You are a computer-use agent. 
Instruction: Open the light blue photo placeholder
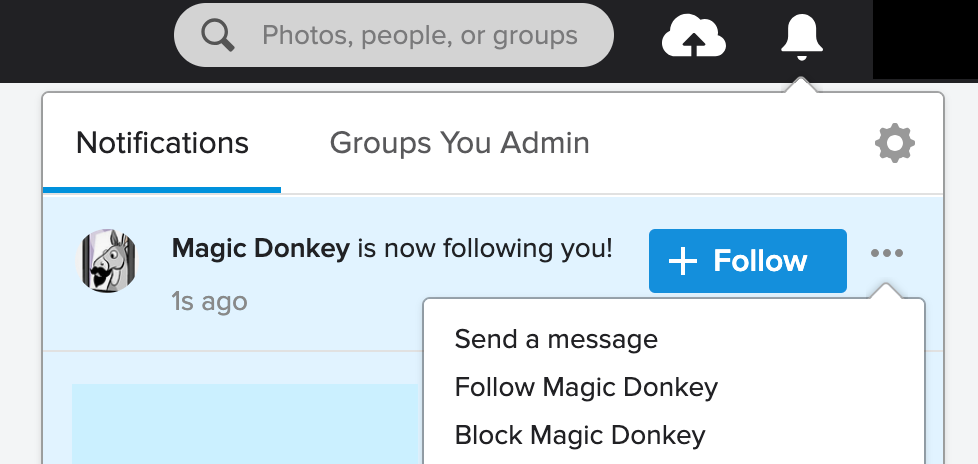coord(244,424)
